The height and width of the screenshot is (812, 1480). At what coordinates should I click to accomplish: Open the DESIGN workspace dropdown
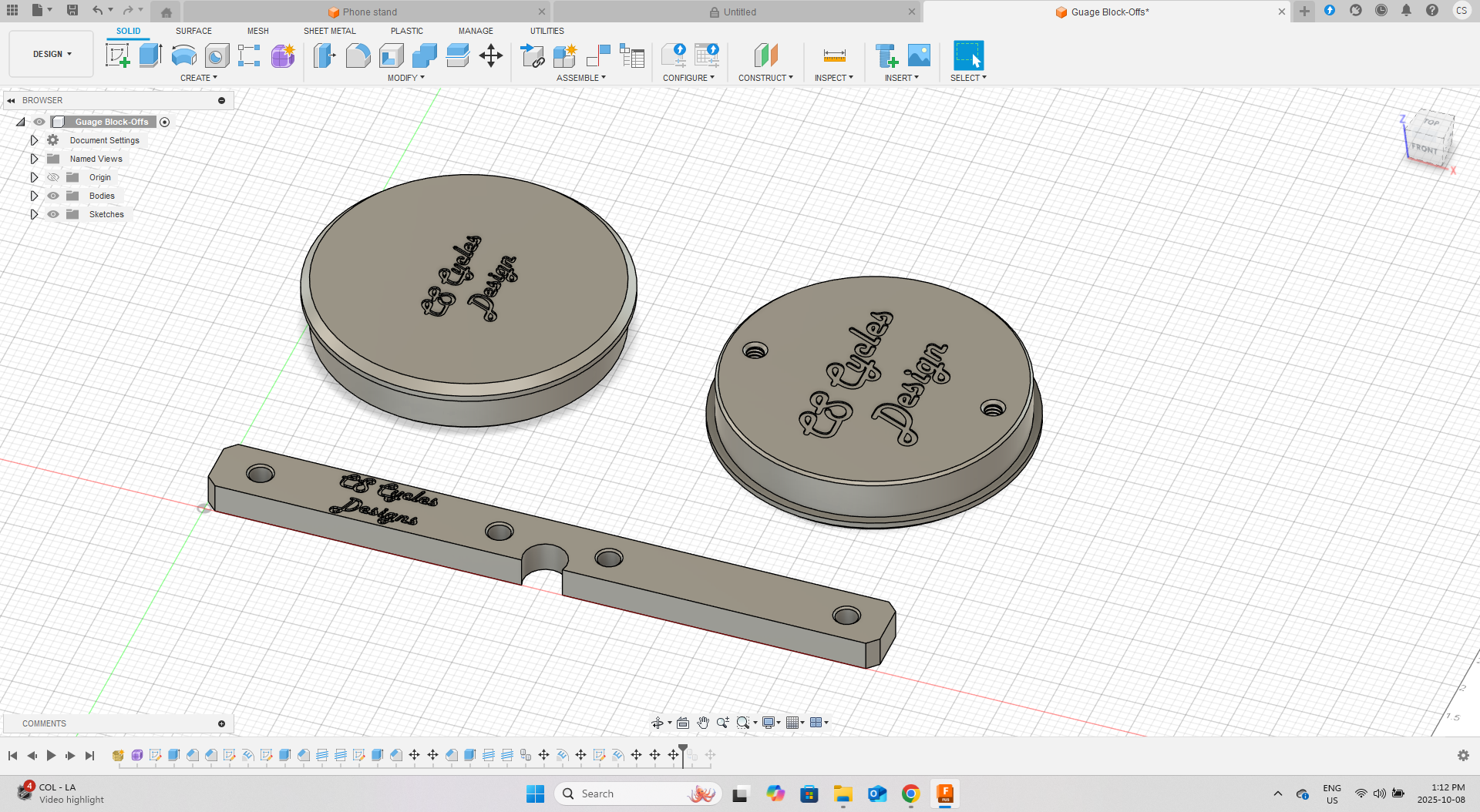point(52,54)
